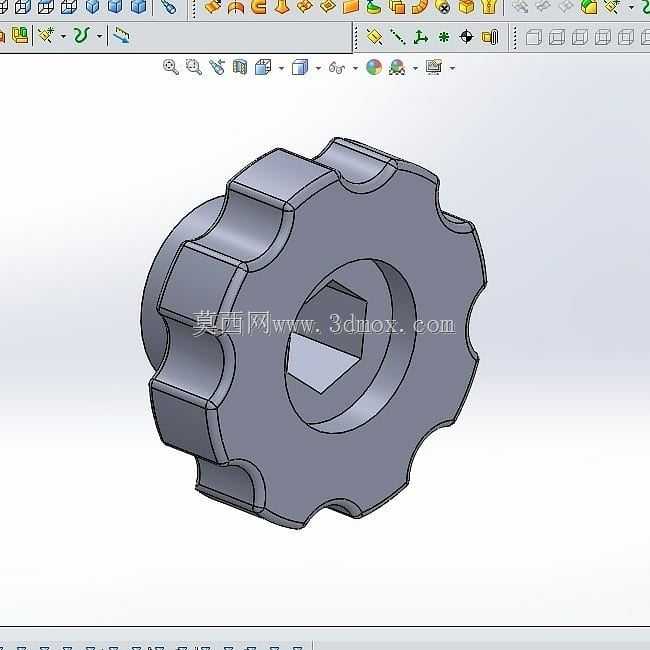Screen dimensions: 650x650
Task: Expand the View Orientation dropdown arrow
Action: point(281,68)
